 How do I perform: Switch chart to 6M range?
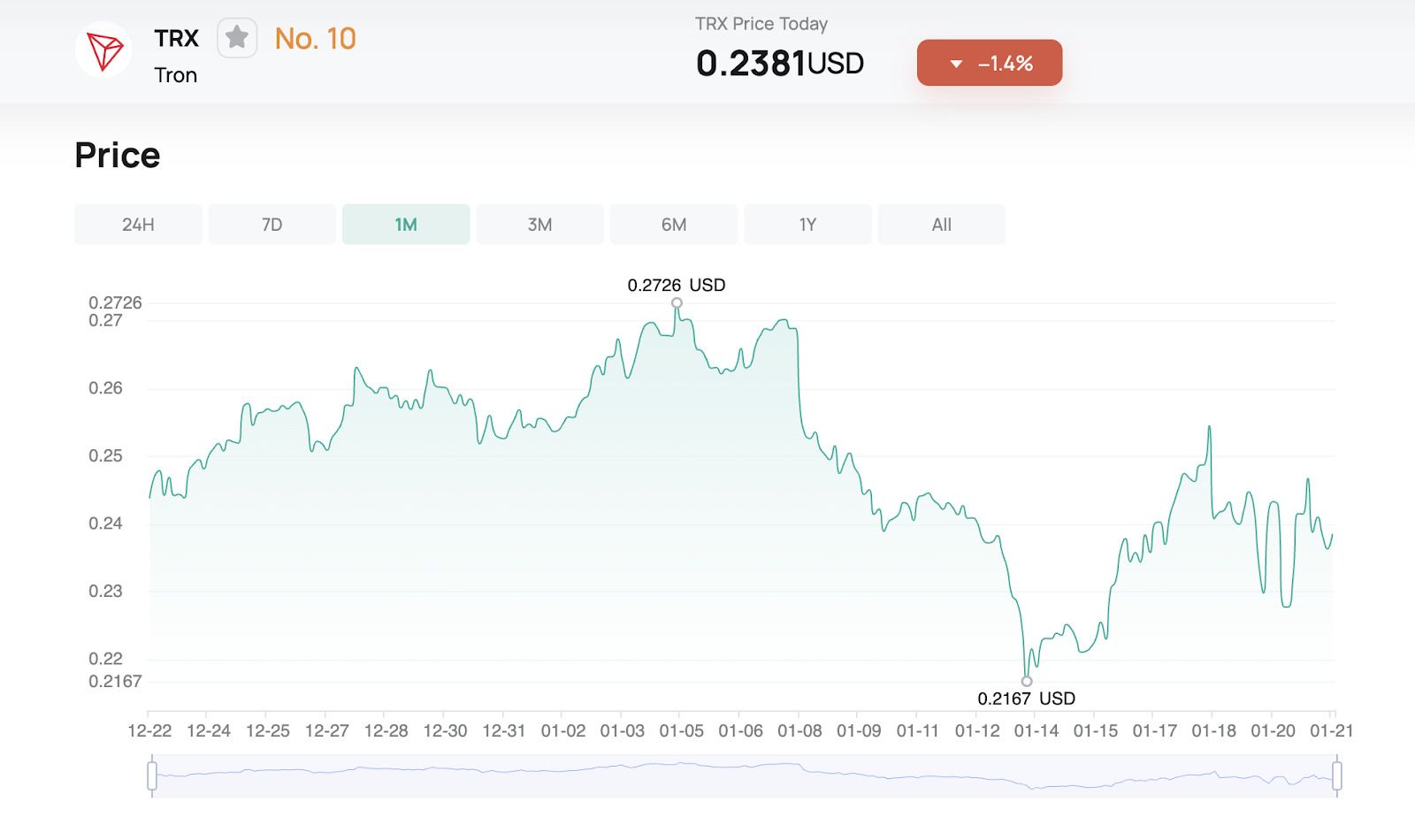pos(674,225)
